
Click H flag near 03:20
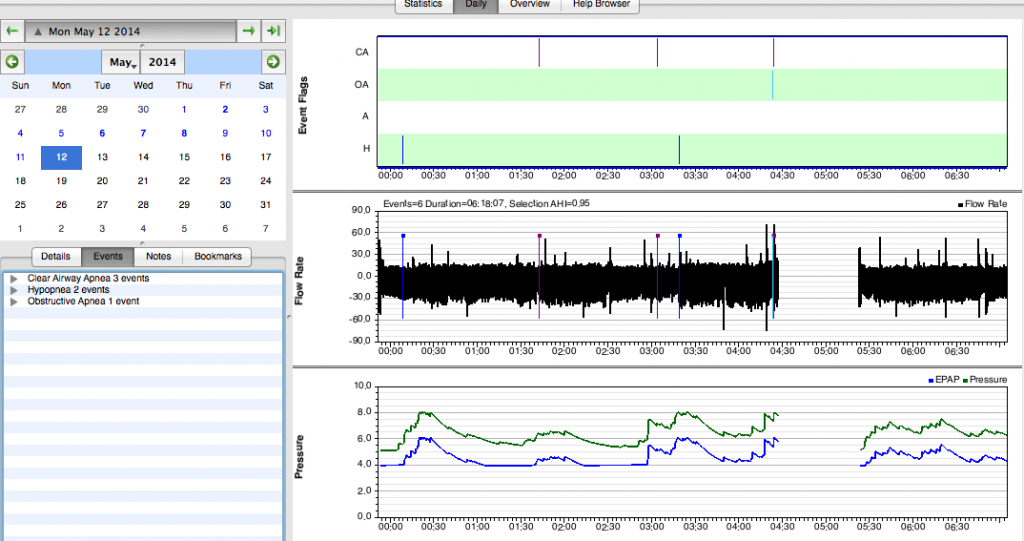tap(680, 150)
